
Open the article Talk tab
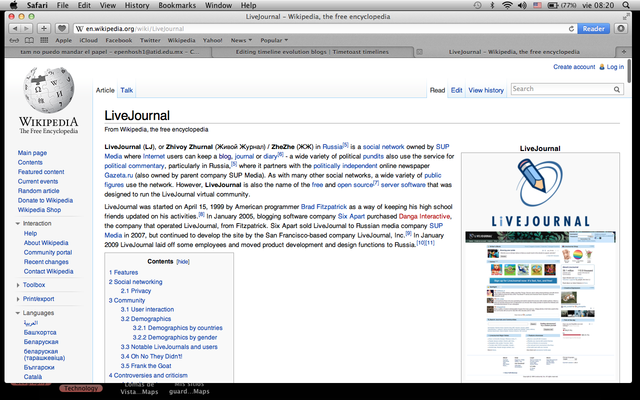[127, 90]
